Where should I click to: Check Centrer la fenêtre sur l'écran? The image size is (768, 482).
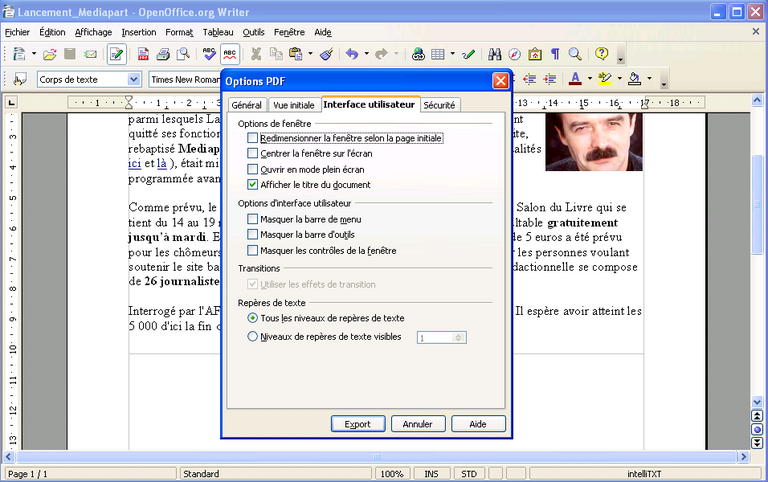(252, 154)
